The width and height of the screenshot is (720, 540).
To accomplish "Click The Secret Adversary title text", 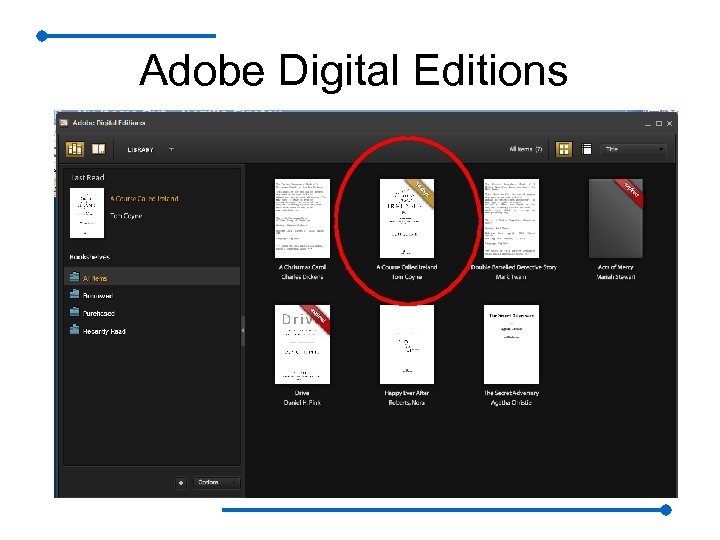I will tap(512, 393).
